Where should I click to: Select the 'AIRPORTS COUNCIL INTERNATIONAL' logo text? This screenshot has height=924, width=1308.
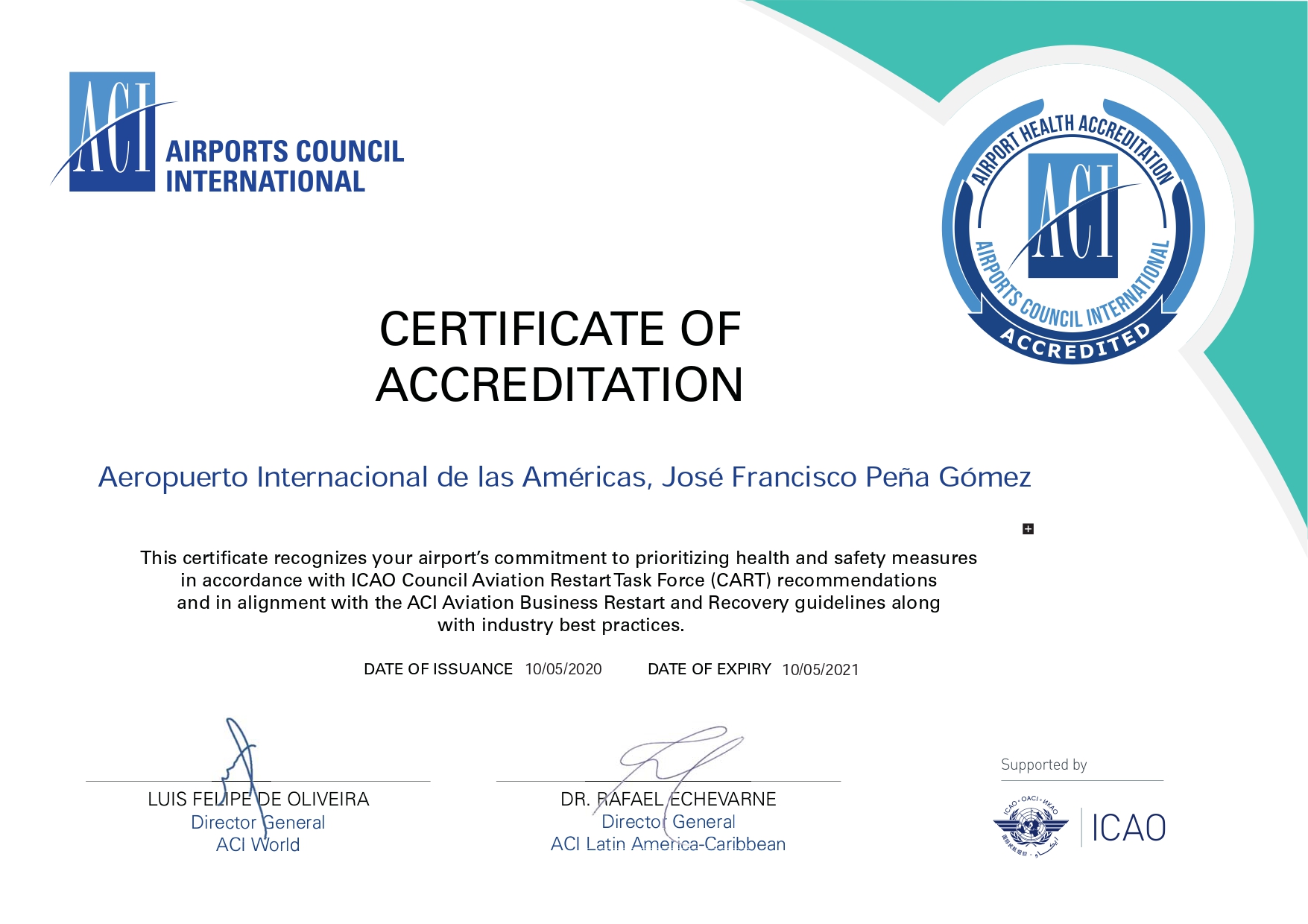(x=285, y=166)
